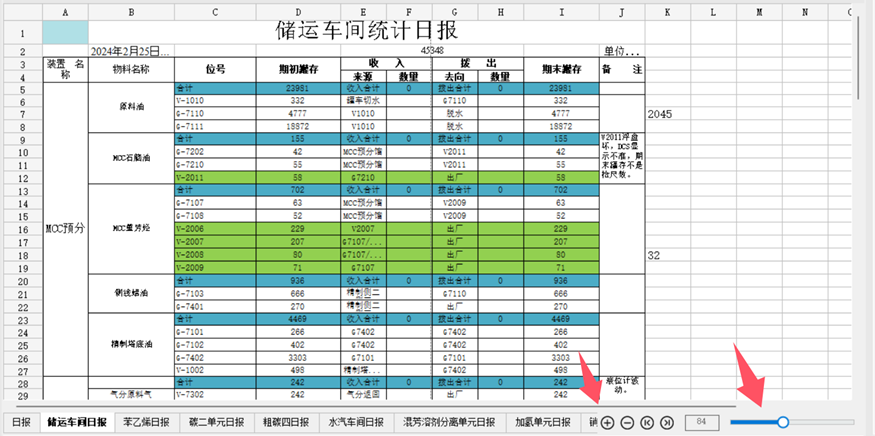Viewport: 875px width, 436px height.
Task: Click the 侧线蜡油 material cell
Action: pos(132,293)
